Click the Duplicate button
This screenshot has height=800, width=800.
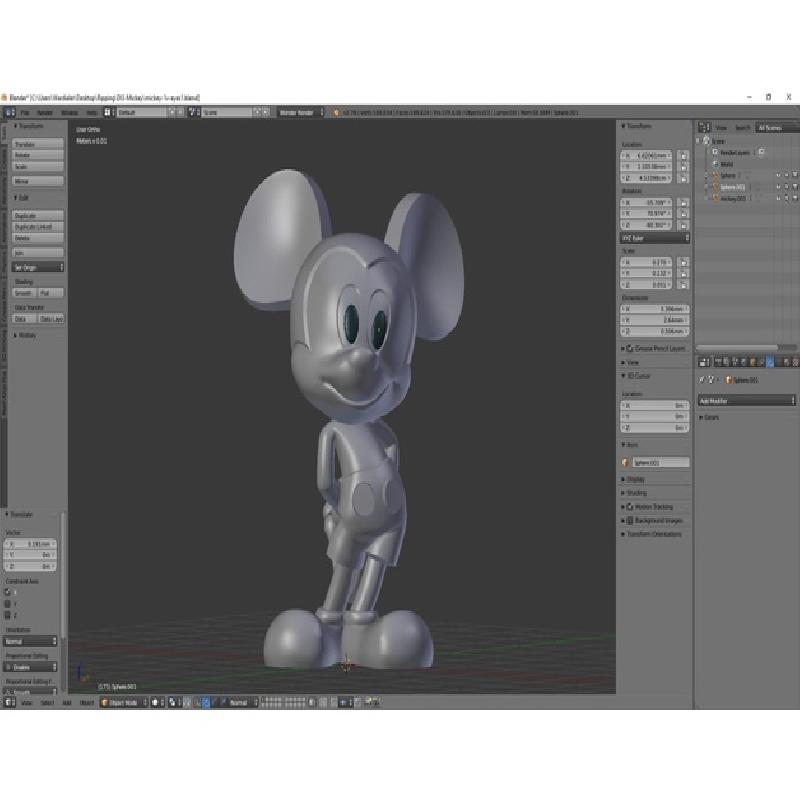[39, 215]
